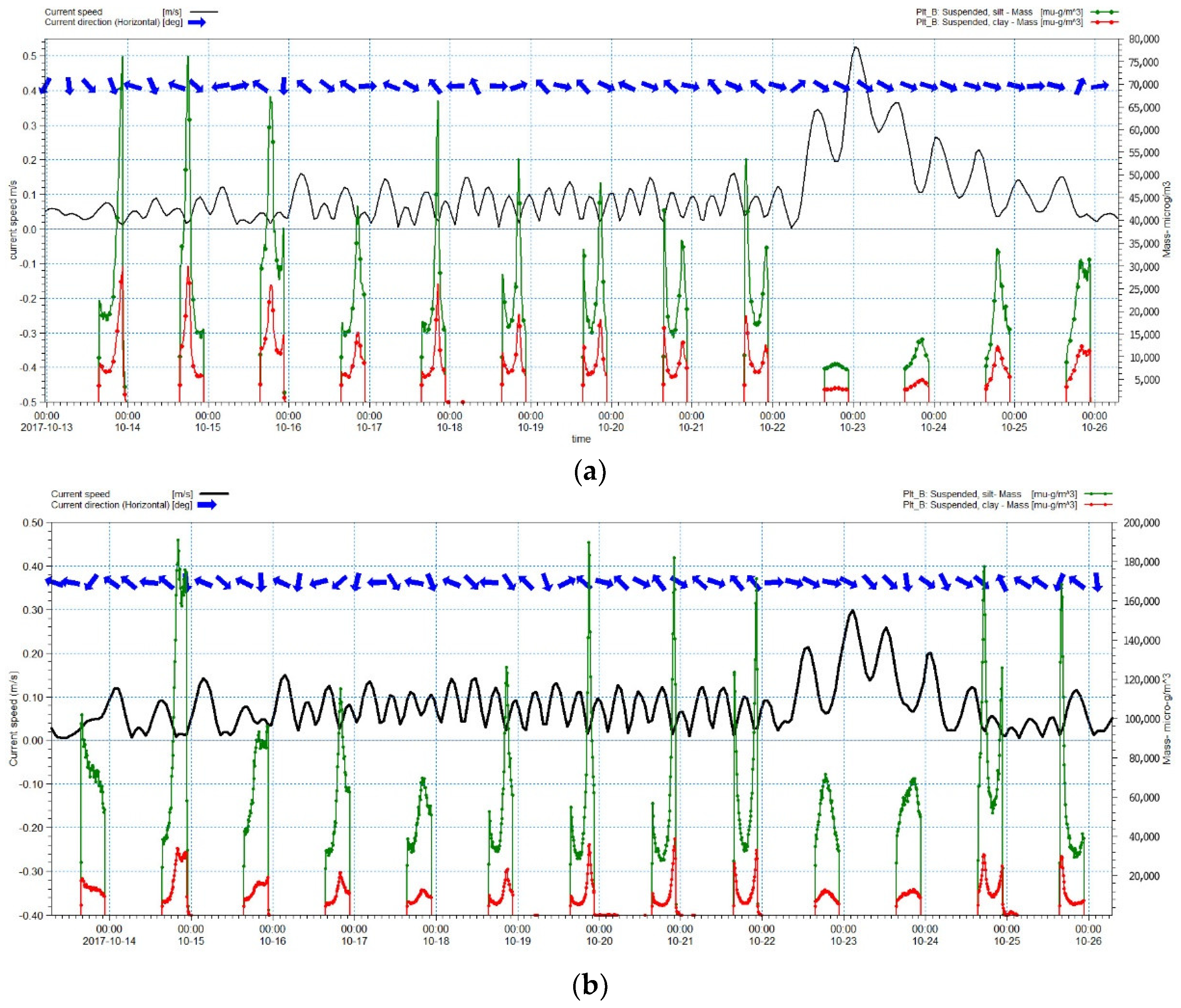Click green silt line sample in chart (b) legend
The height and width of the screenshot is (1008, 1181).
click(1098, 494)
